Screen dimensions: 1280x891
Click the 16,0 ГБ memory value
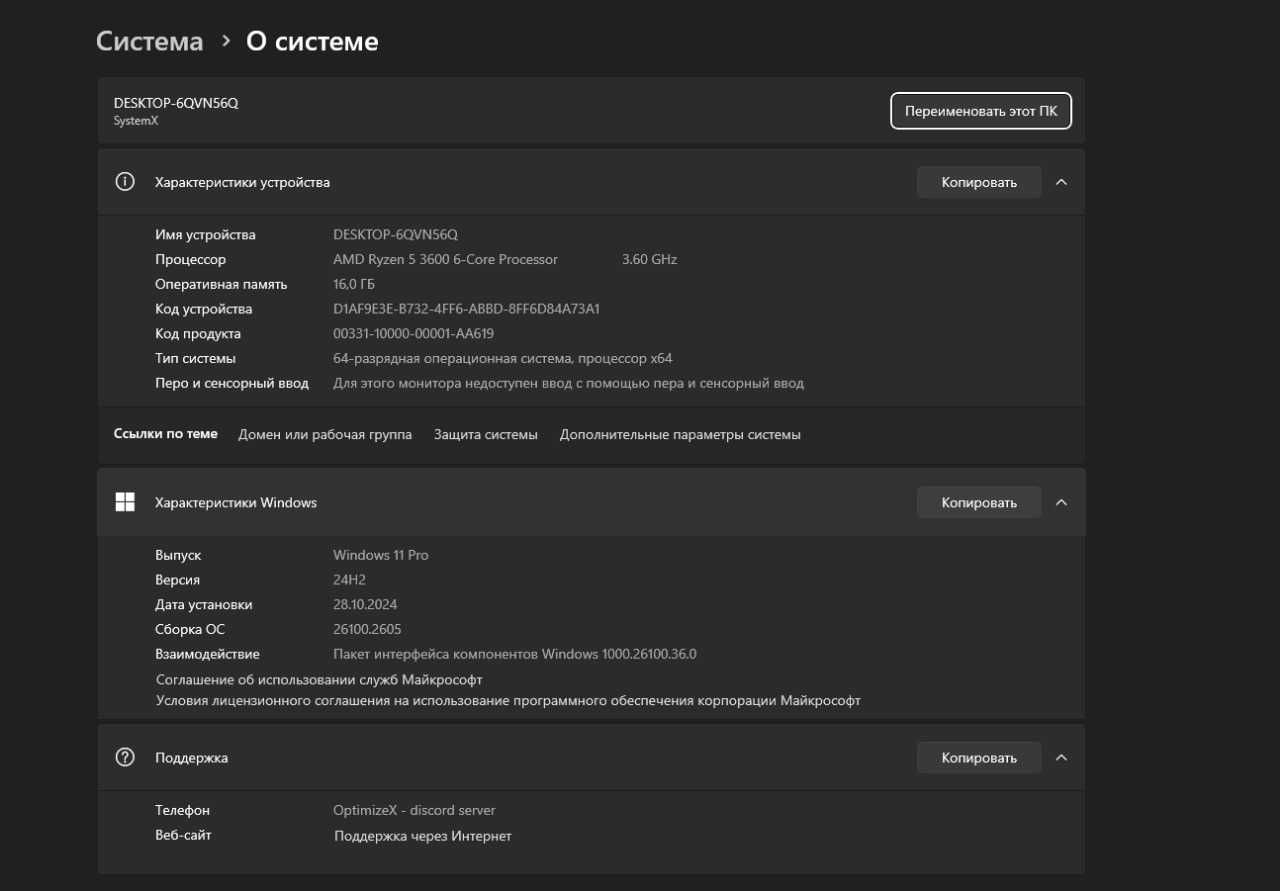[x=354, y=284]
